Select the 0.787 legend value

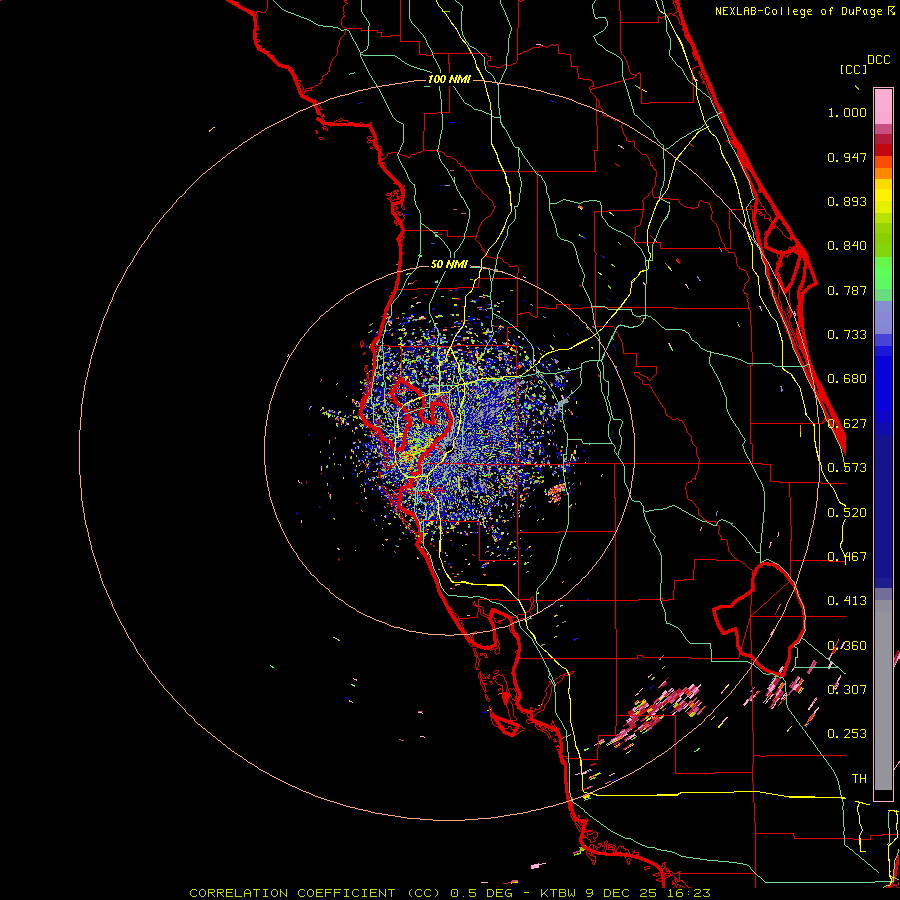tap(847, 290)
